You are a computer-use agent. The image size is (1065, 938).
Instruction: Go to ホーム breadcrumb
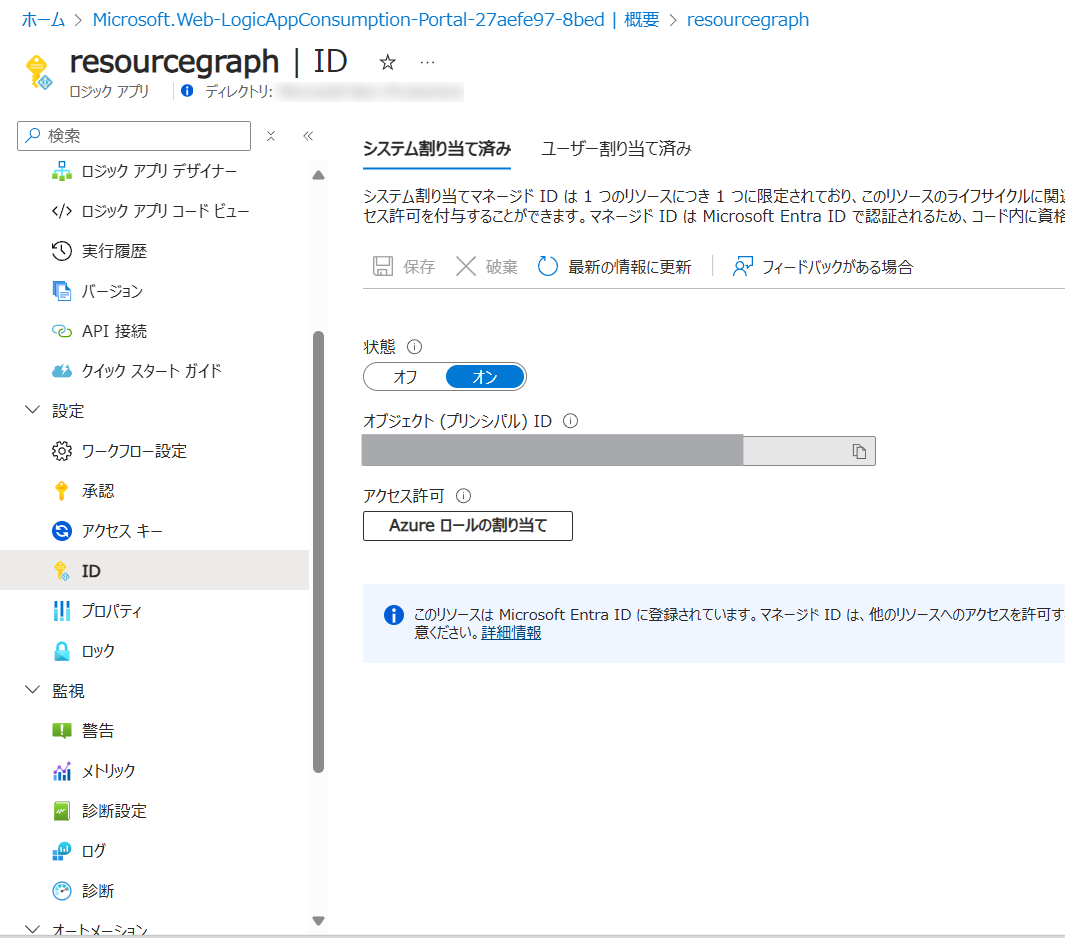point(43,20)
